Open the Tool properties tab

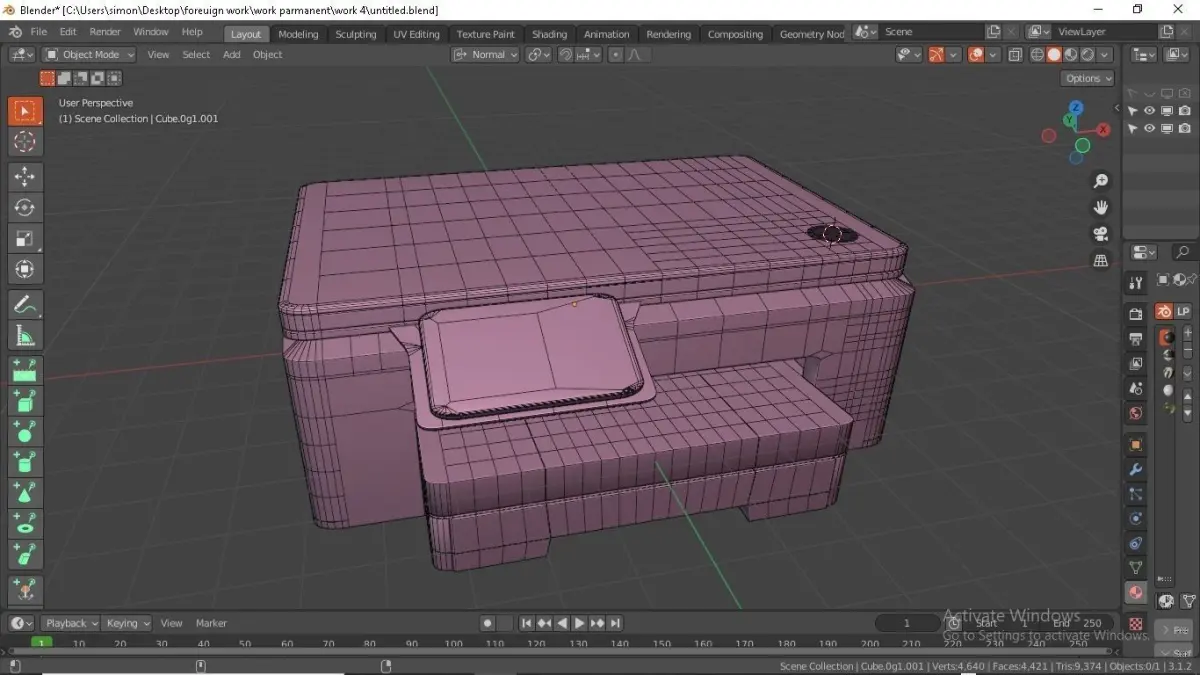(1136, 283)
